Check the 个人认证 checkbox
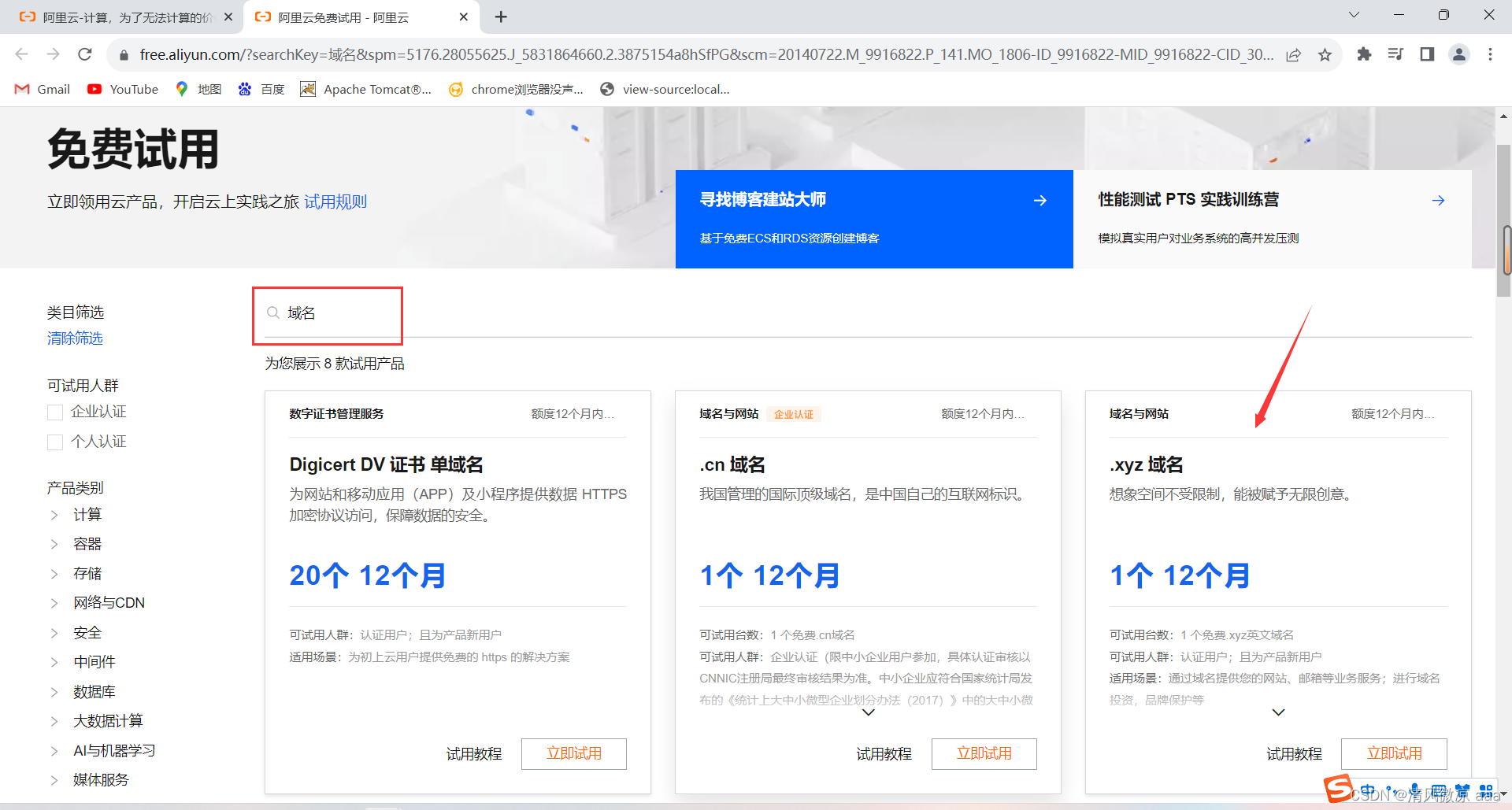Viewport: 1512px width, 810px height. [55, 442]
